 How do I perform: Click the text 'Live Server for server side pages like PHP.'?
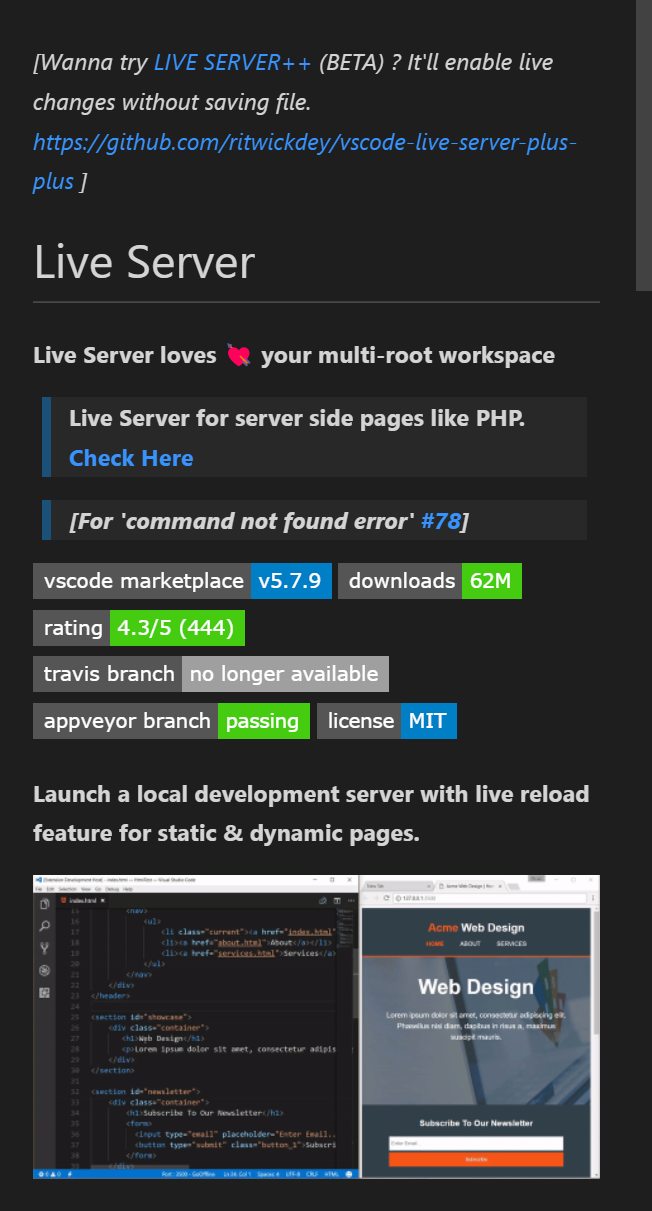297,418
